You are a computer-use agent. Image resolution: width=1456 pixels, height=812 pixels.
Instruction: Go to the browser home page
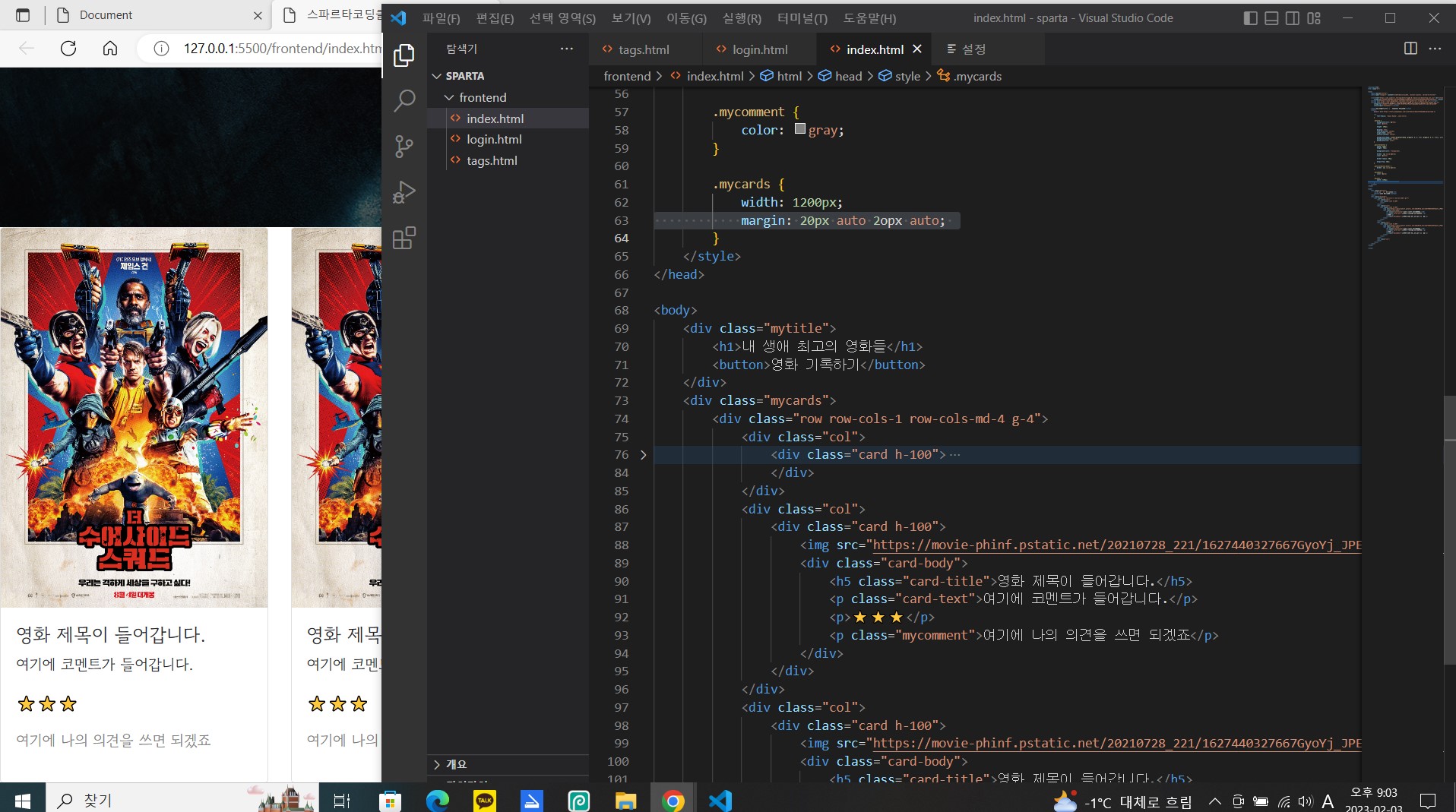tap(110, 49)
